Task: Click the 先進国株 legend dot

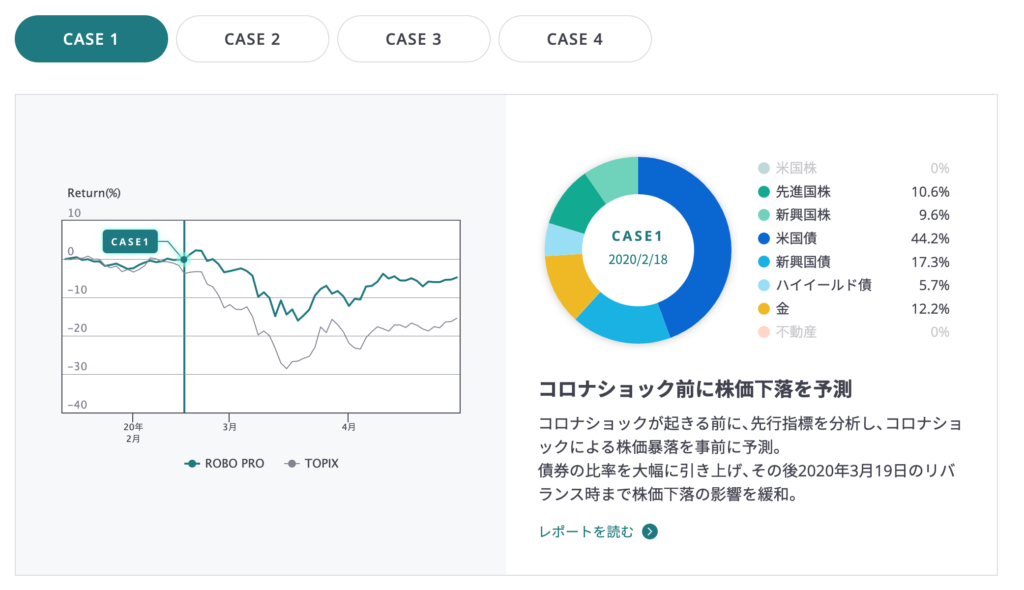Action: point(763,191)
